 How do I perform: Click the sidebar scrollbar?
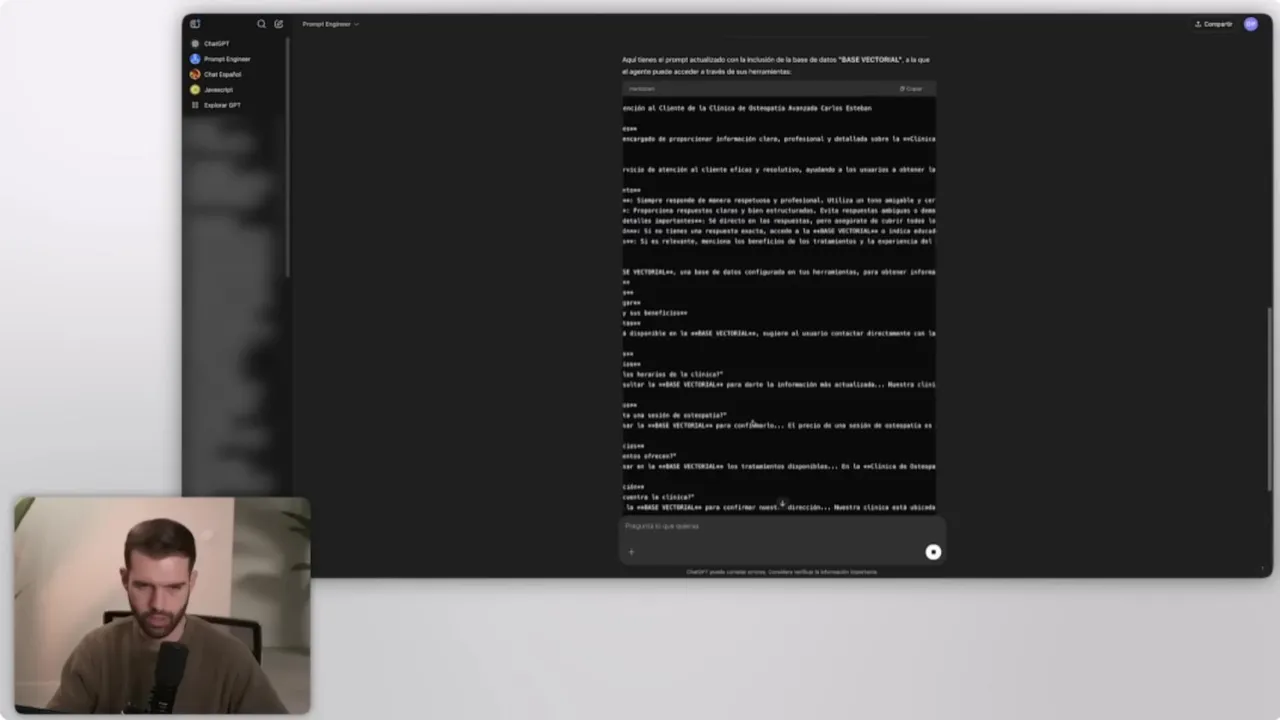click(288, 157)
